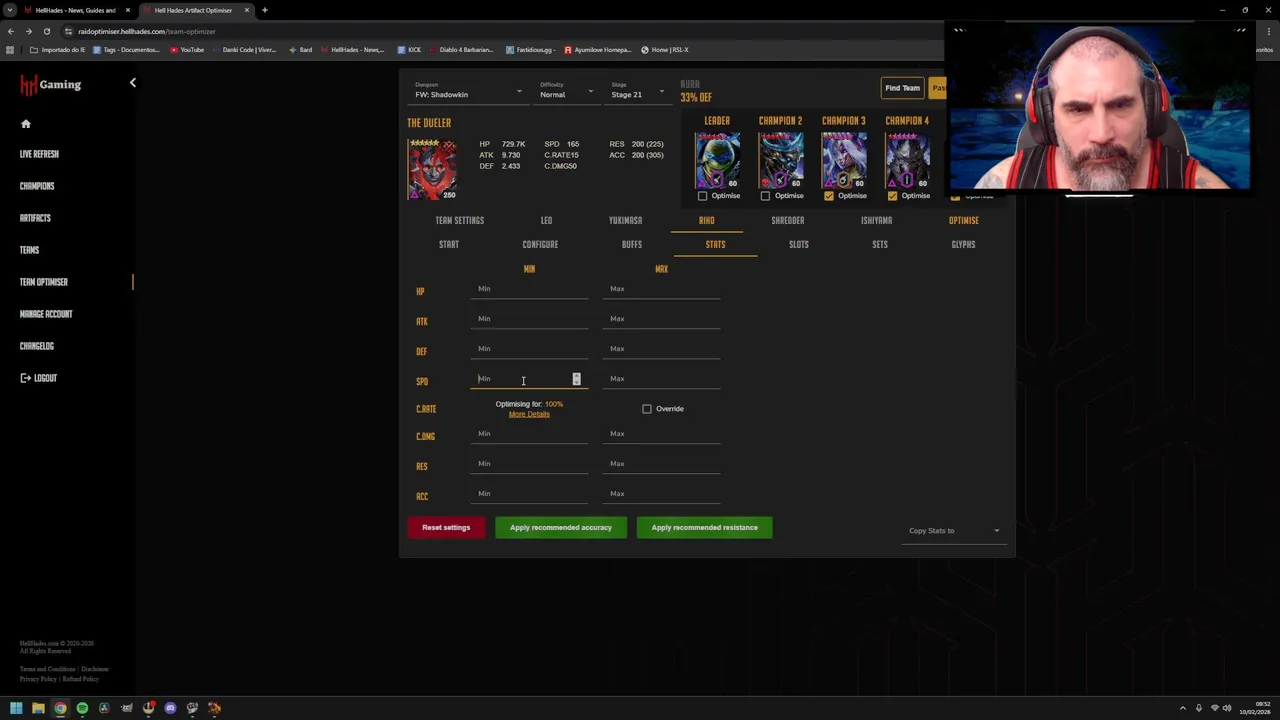Click the Reset settings button
Viewport: 1280px width, 720px height.
click(446, 528)
